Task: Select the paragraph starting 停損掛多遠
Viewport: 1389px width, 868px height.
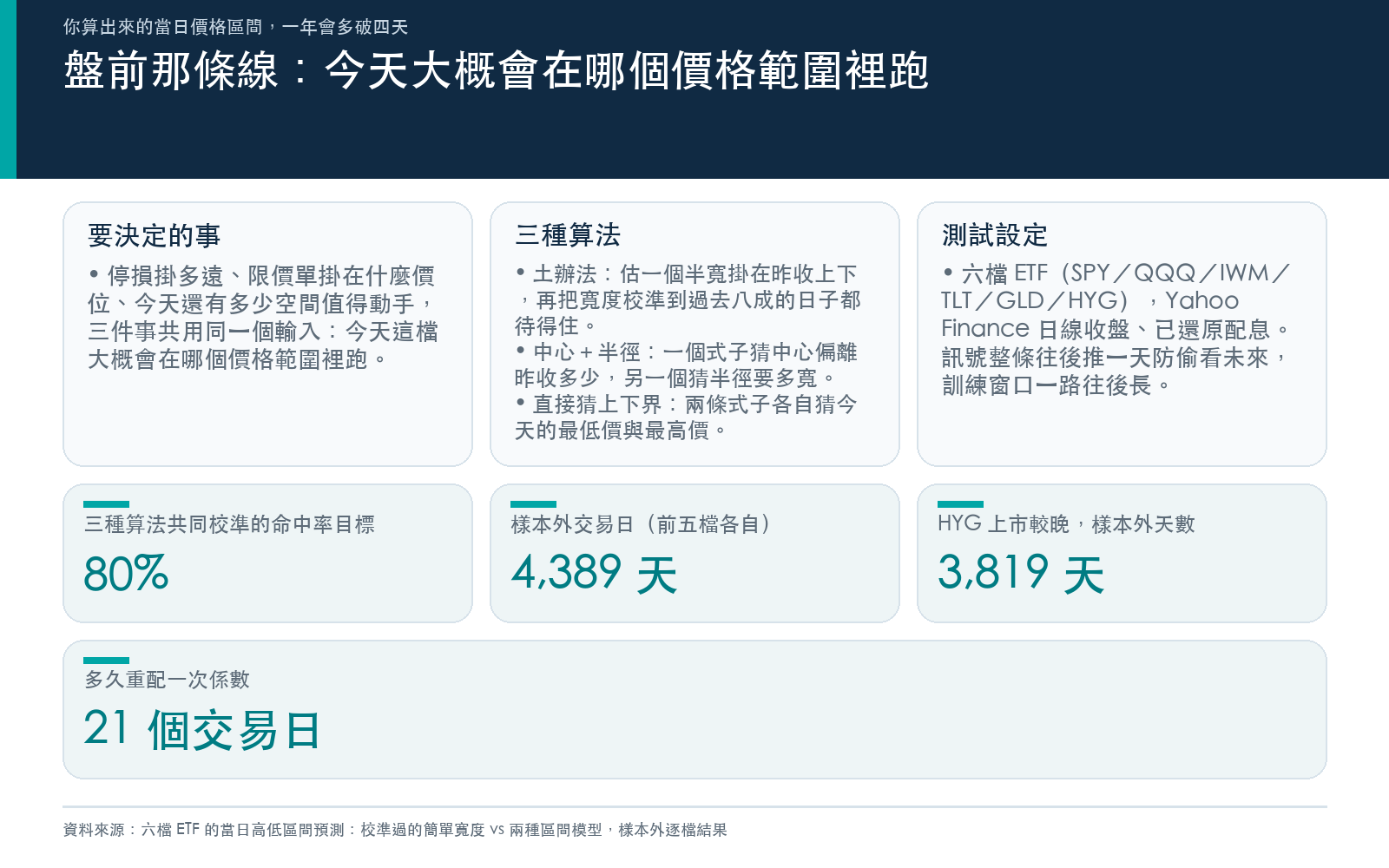Action: coord(263,318)
